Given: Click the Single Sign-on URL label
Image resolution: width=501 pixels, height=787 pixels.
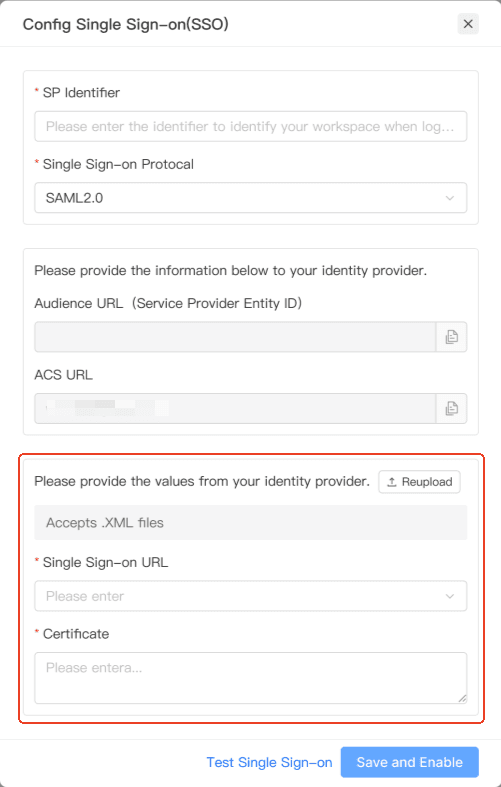Looking at the screenshot, I should pos(105,563).
